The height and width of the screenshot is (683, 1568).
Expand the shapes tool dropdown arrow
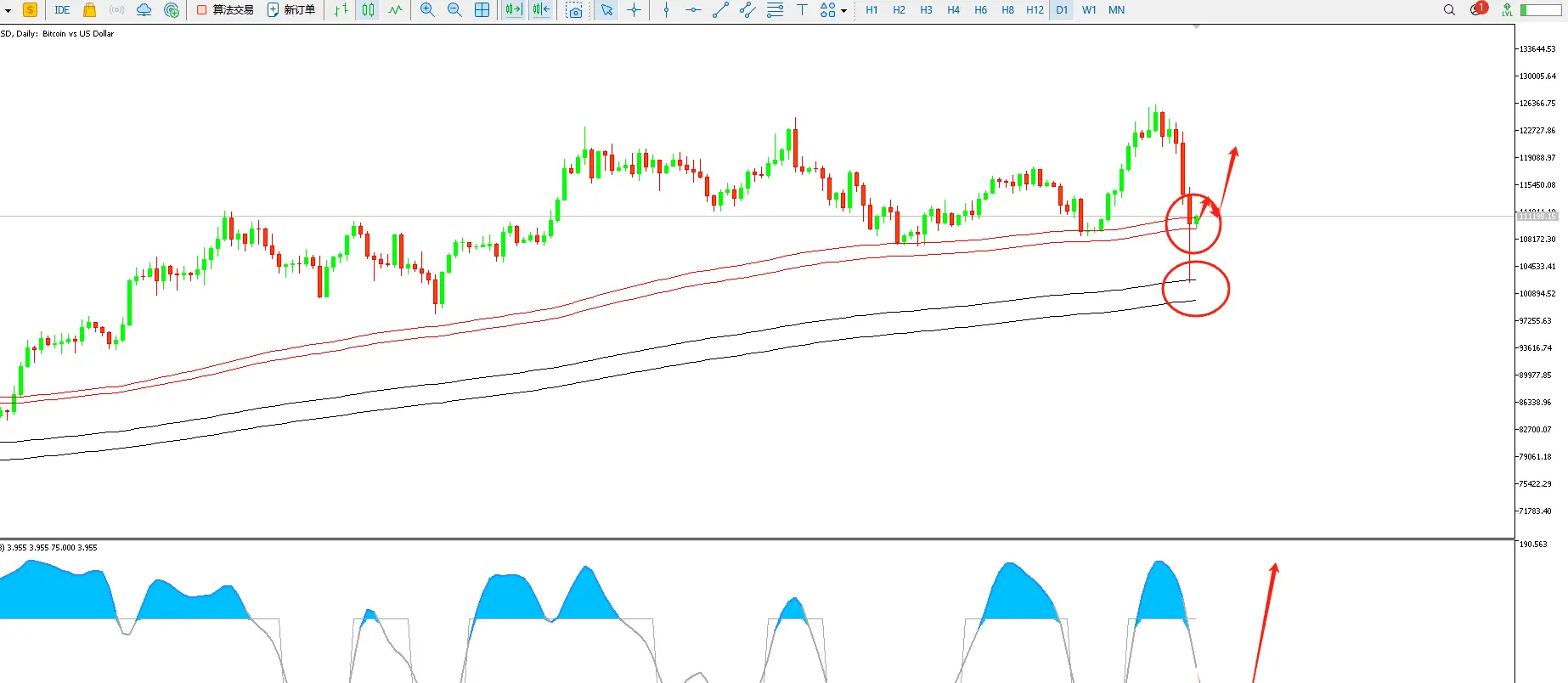(843, 11)
